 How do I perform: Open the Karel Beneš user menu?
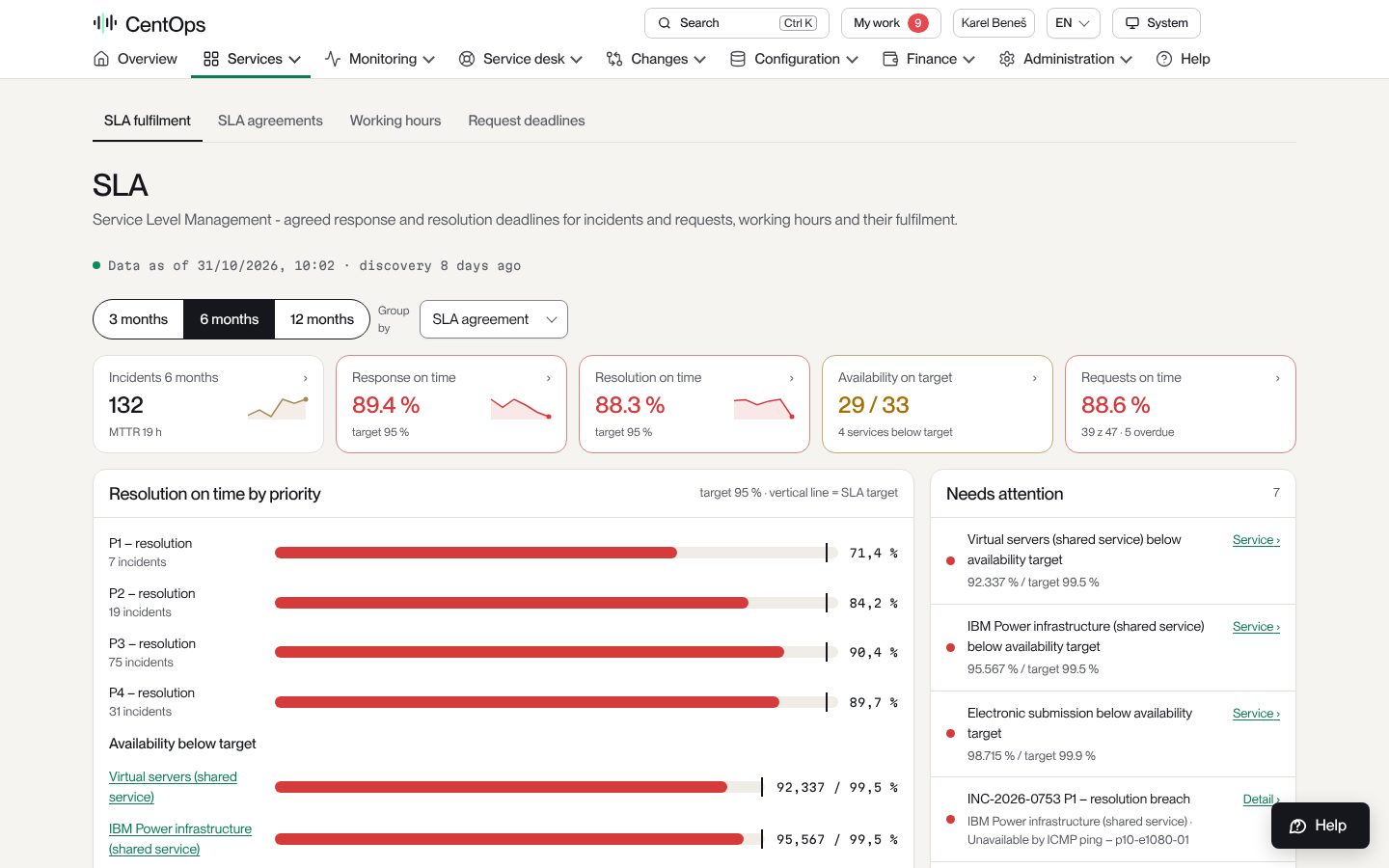pos(994,23)
